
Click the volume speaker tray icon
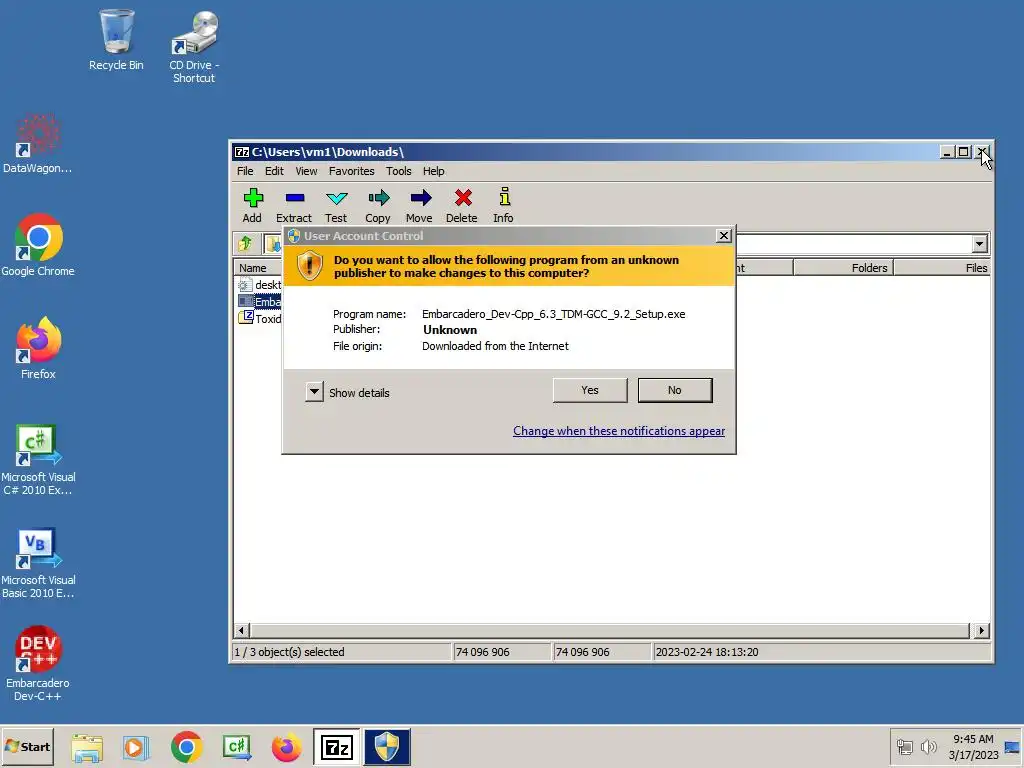point(929,746)
